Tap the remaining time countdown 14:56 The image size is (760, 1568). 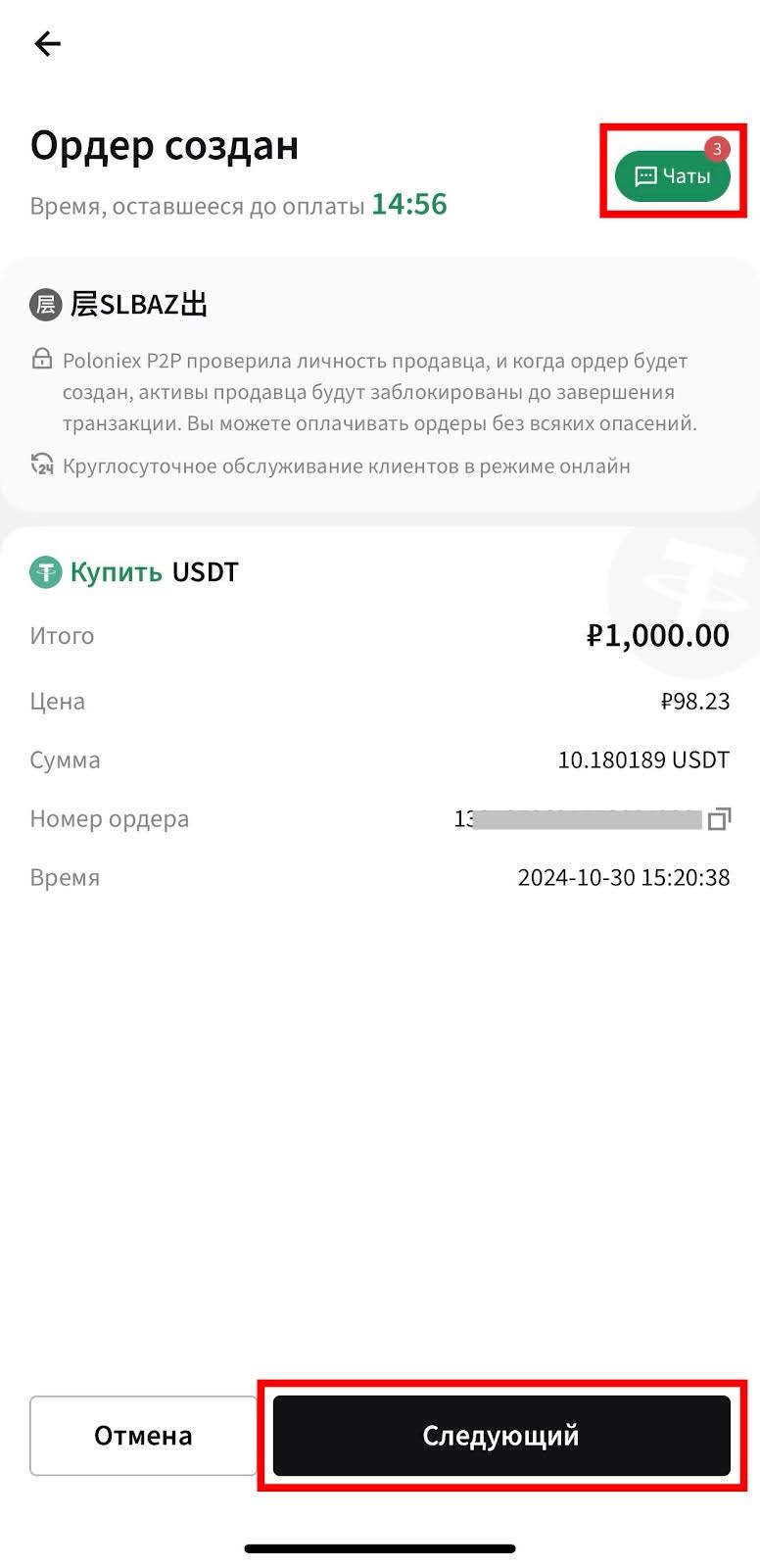(409, 204)
